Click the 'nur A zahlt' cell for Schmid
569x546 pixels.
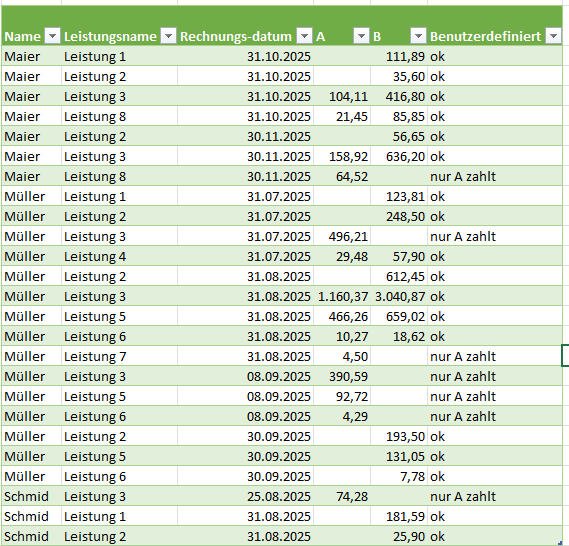pyautogui.click(x=495, y=496)
